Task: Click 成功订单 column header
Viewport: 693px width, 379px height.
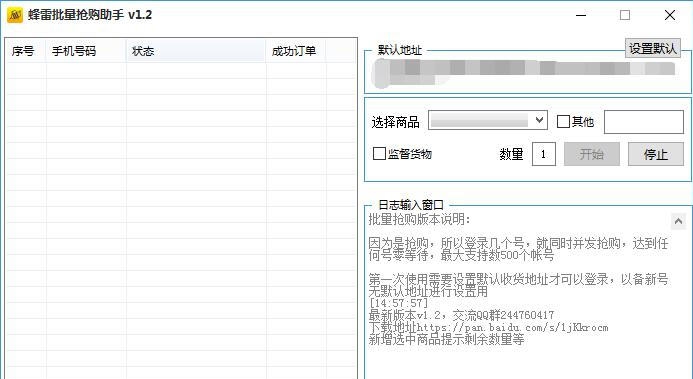Action: [x=296, y=51]
